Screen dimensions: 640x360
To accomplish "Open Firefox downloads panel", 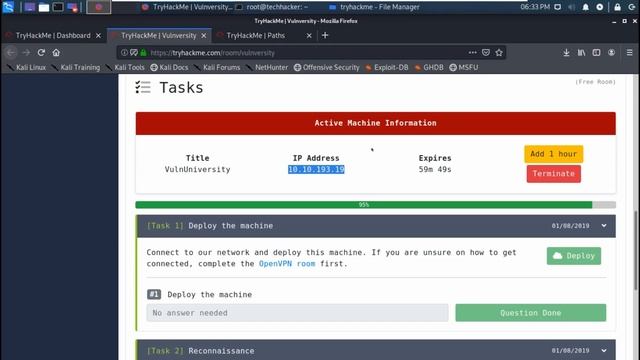I will [x=566, y=52].
